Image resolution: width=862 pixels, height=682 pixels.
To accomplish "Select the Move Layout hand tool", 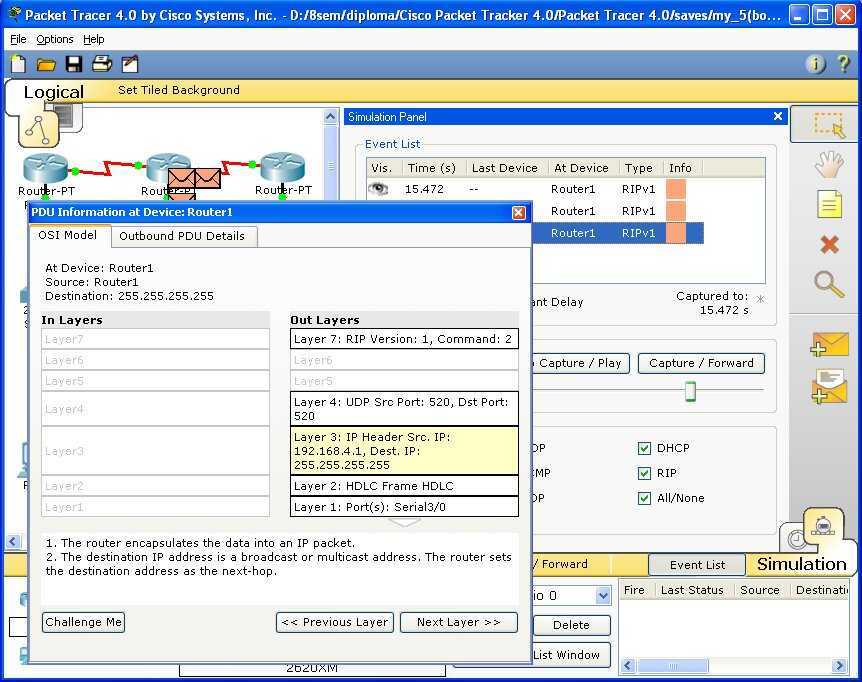I will 828,165.
